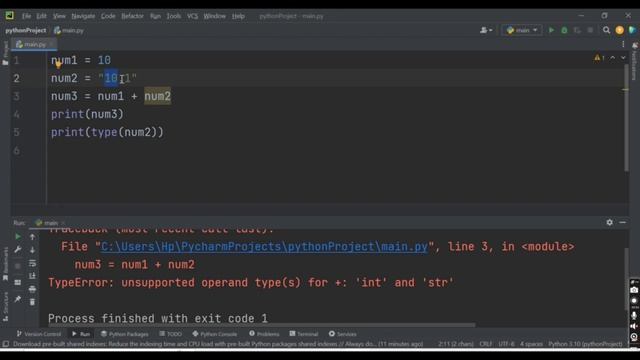Click the Up stack trace arrow
Viewport: 640px width, 360px height.
[x=32, y=237]
